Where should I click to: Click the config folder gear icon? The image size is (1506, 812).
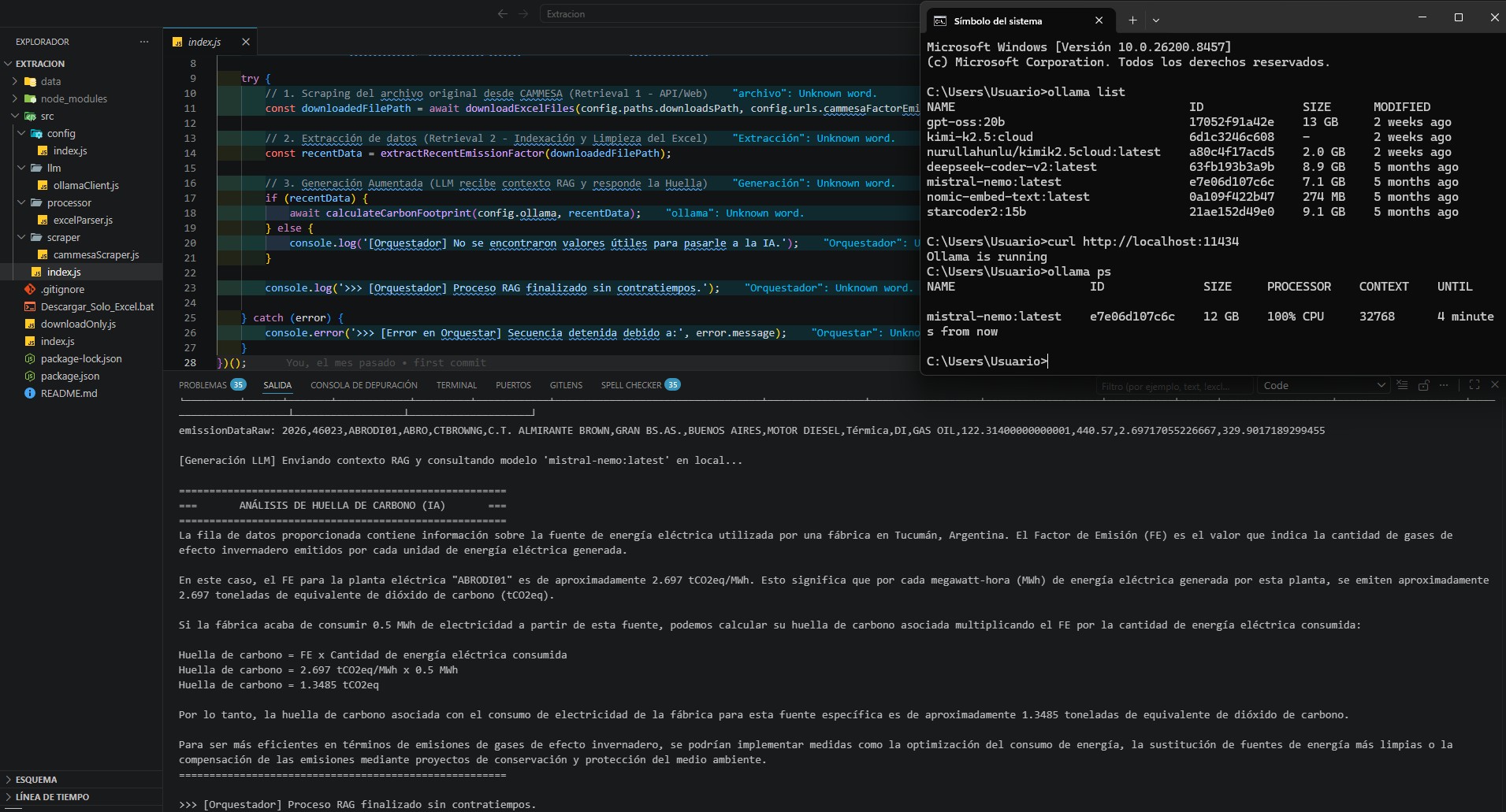pos(36,133)
